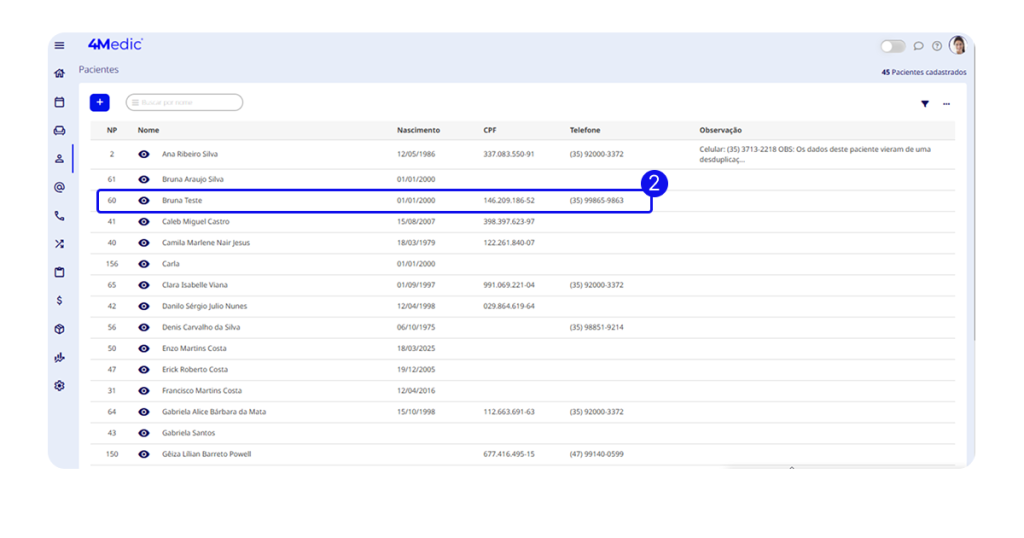Image resolution: width=1024 pixels, height=538 pixels.
Task: Click the small chevron at table bottom
Action: 791,466
